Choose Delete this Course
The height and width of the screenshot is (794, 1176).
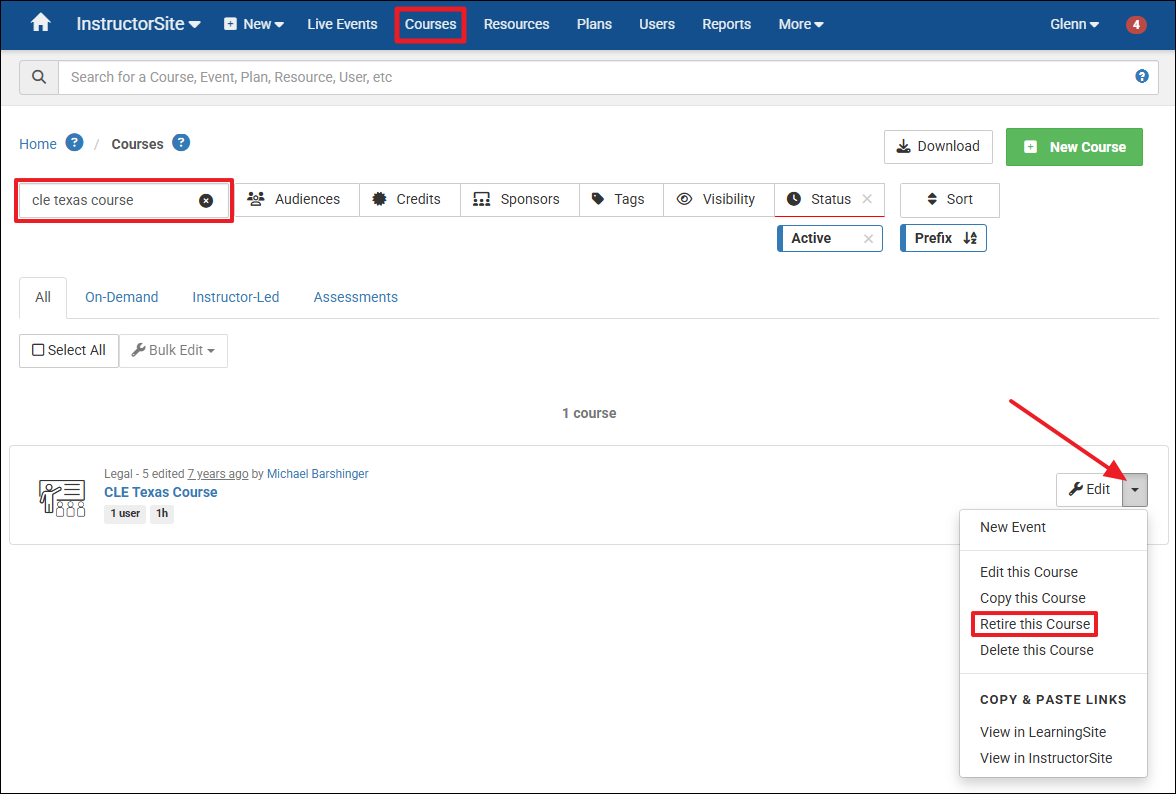point(1036,650)
